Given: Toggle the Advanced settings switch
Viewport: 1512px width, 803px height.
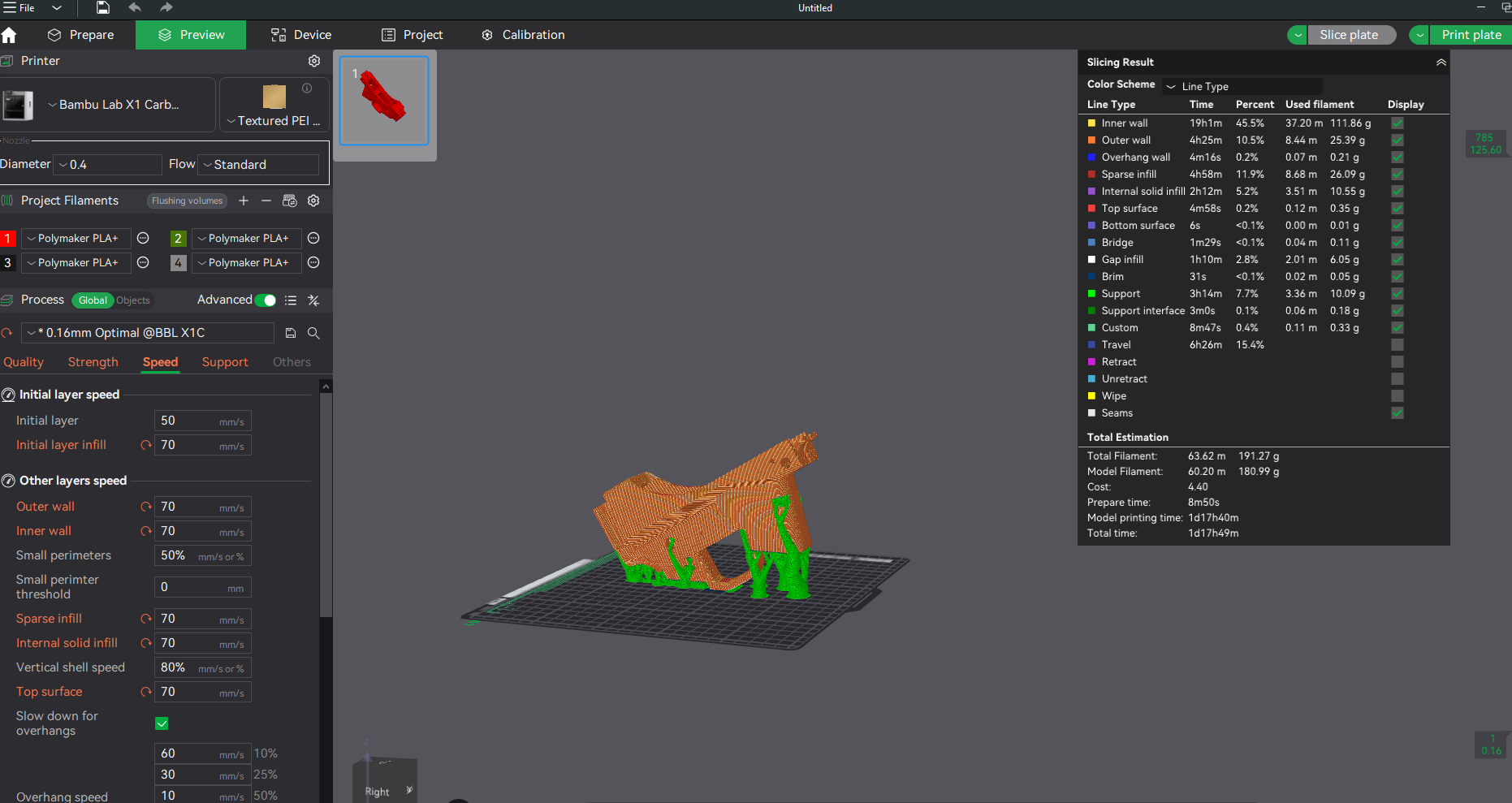Looking at the screenshot, I should pos(265,300).
